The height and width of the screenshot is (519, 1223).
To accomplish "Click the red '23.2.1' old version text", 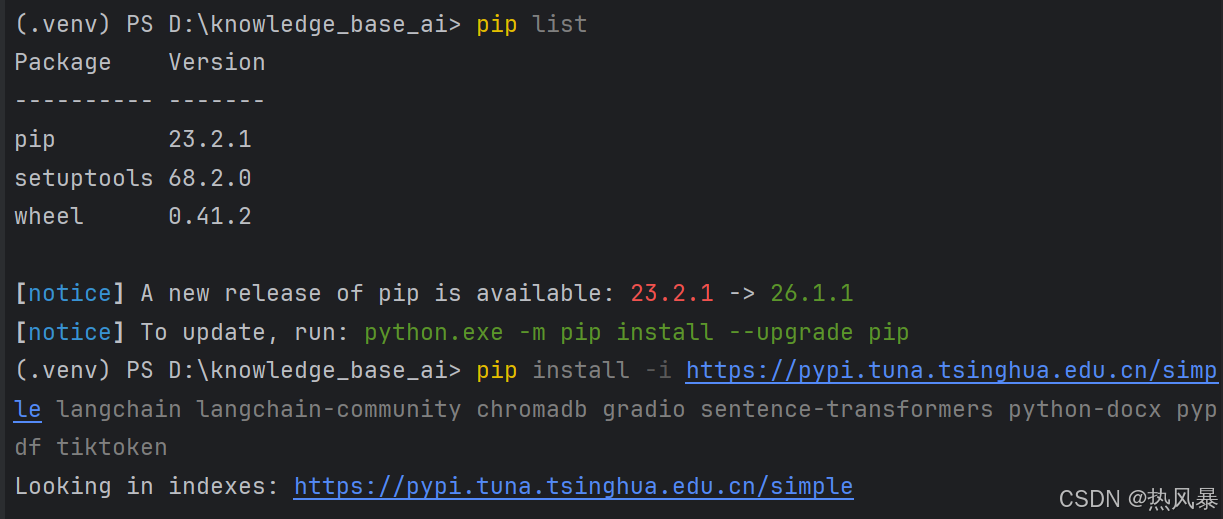I will pos(672,294).
